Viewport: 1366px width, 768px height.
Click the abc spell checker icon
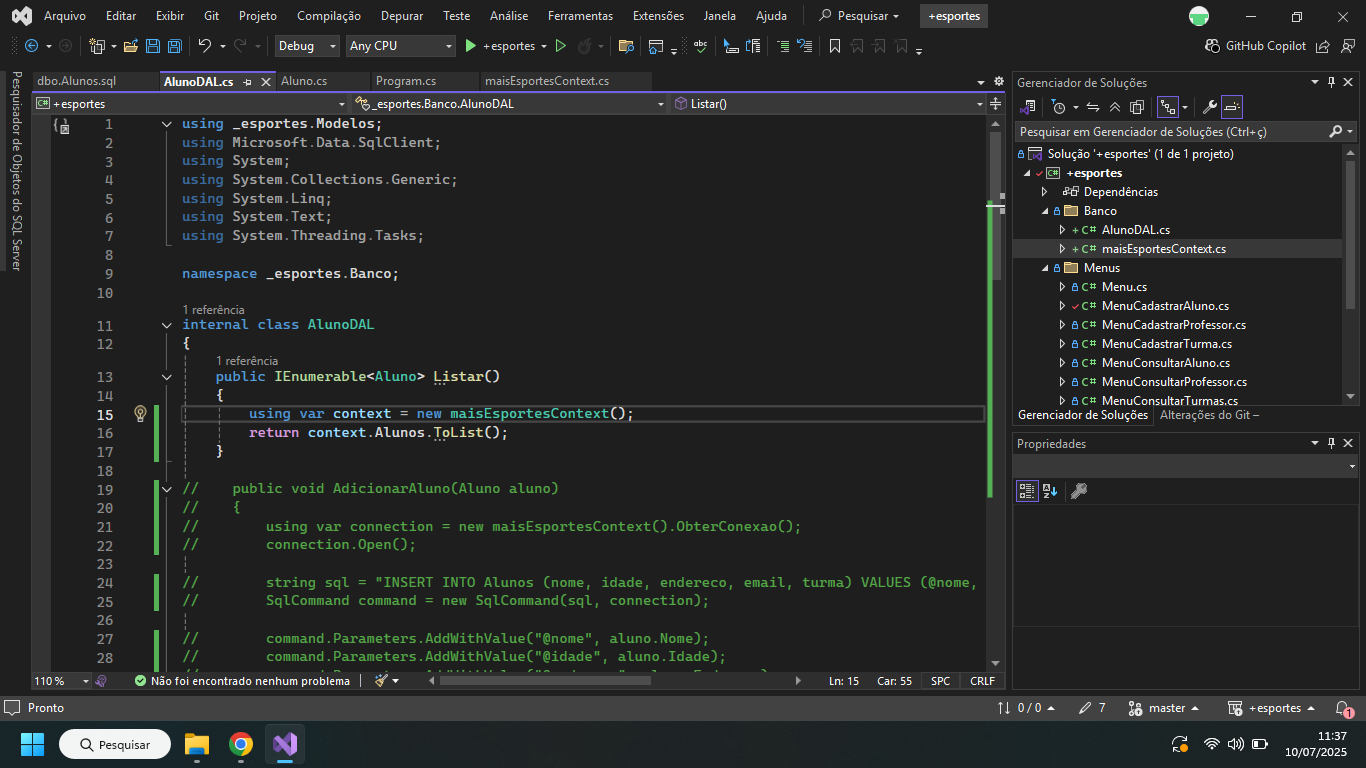point(701,46)
